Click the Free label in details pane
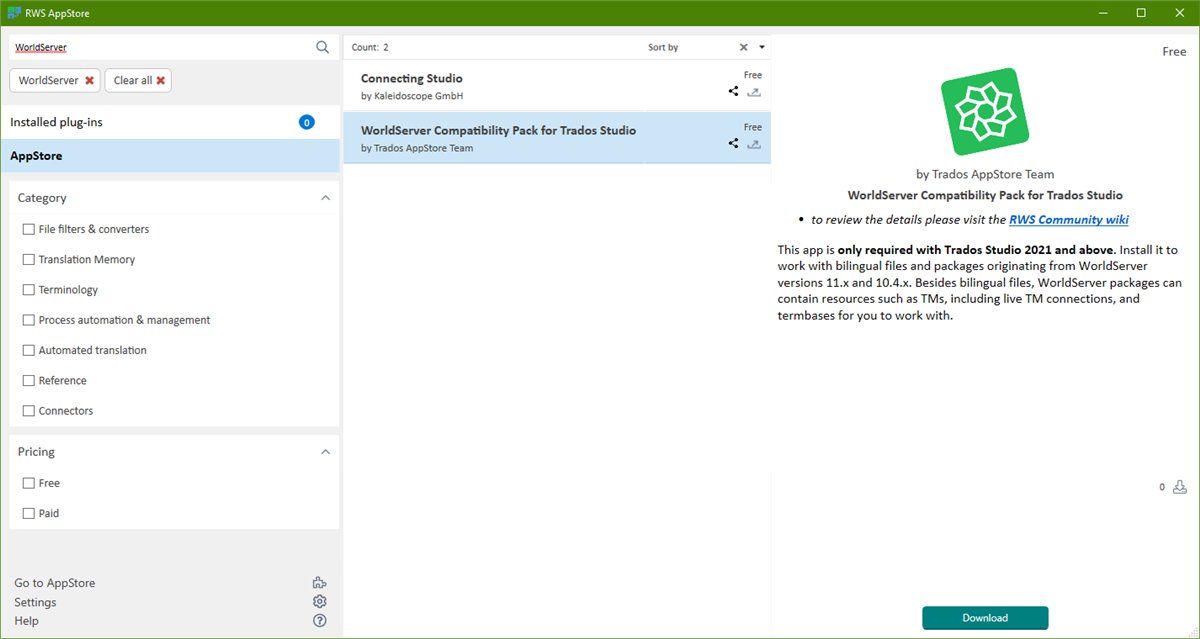 click(x=1174, y=52)
